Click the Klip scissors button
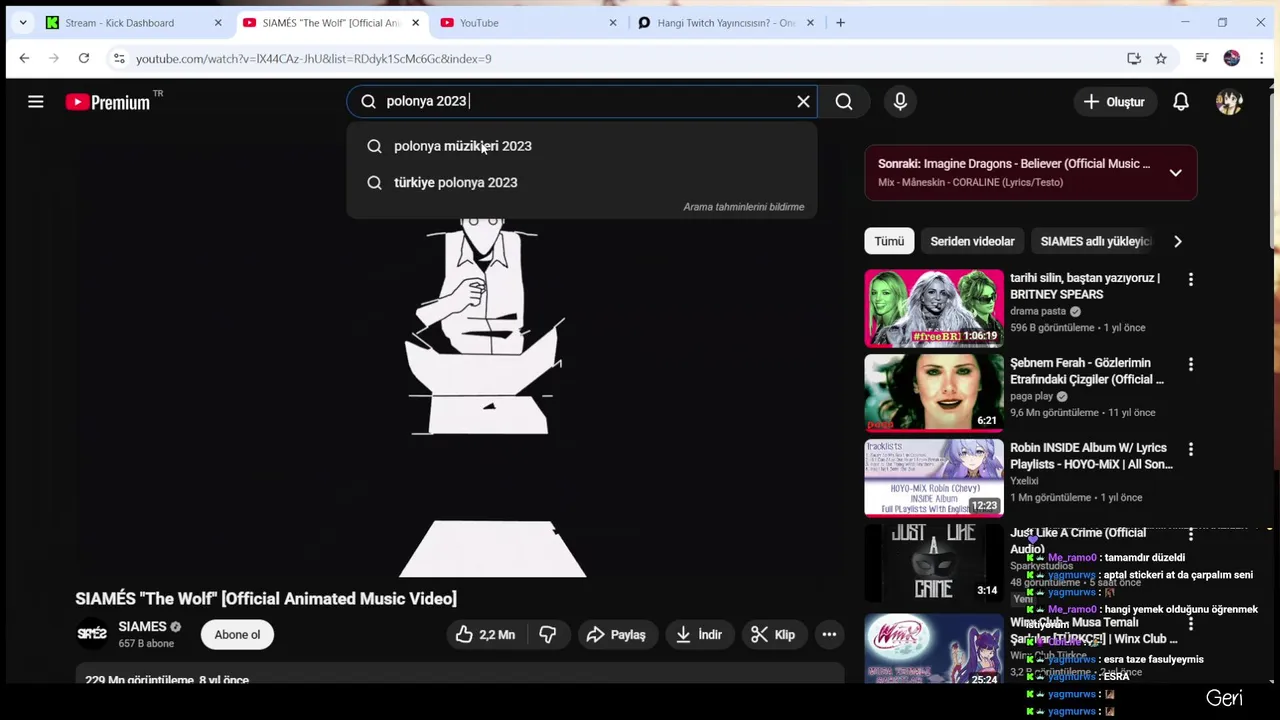Image resolution: width=1280 pixels, height=720 pixels. pos(773,634)
